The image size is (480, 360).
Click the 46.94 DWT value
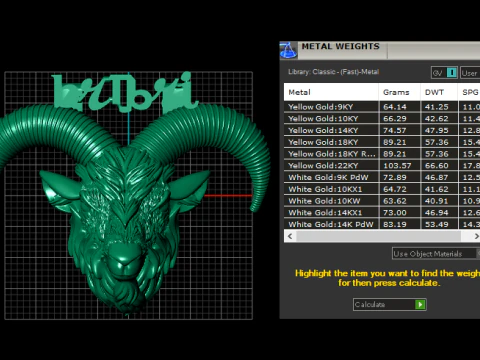point(437,213)
